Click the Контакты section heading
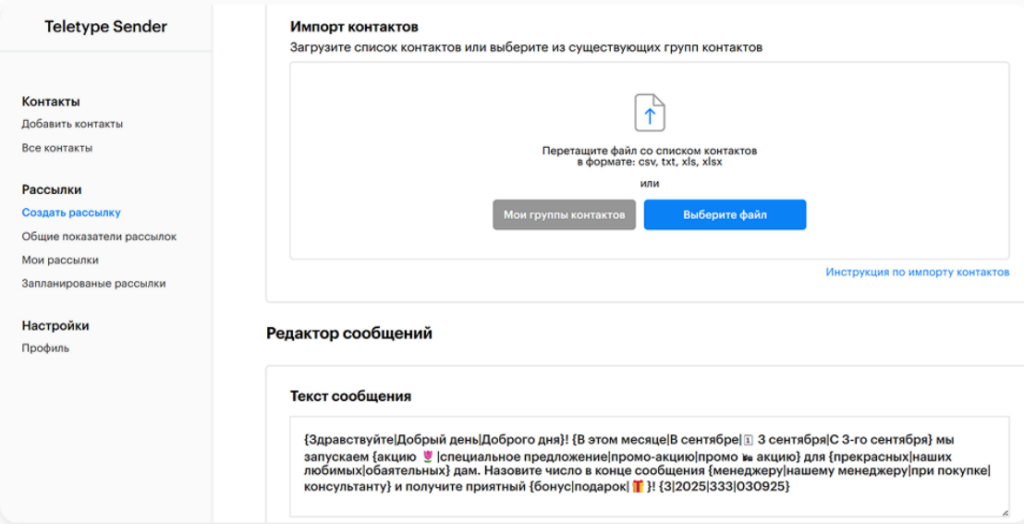Screen dimensions: 1024x524 tap(51, 101)
